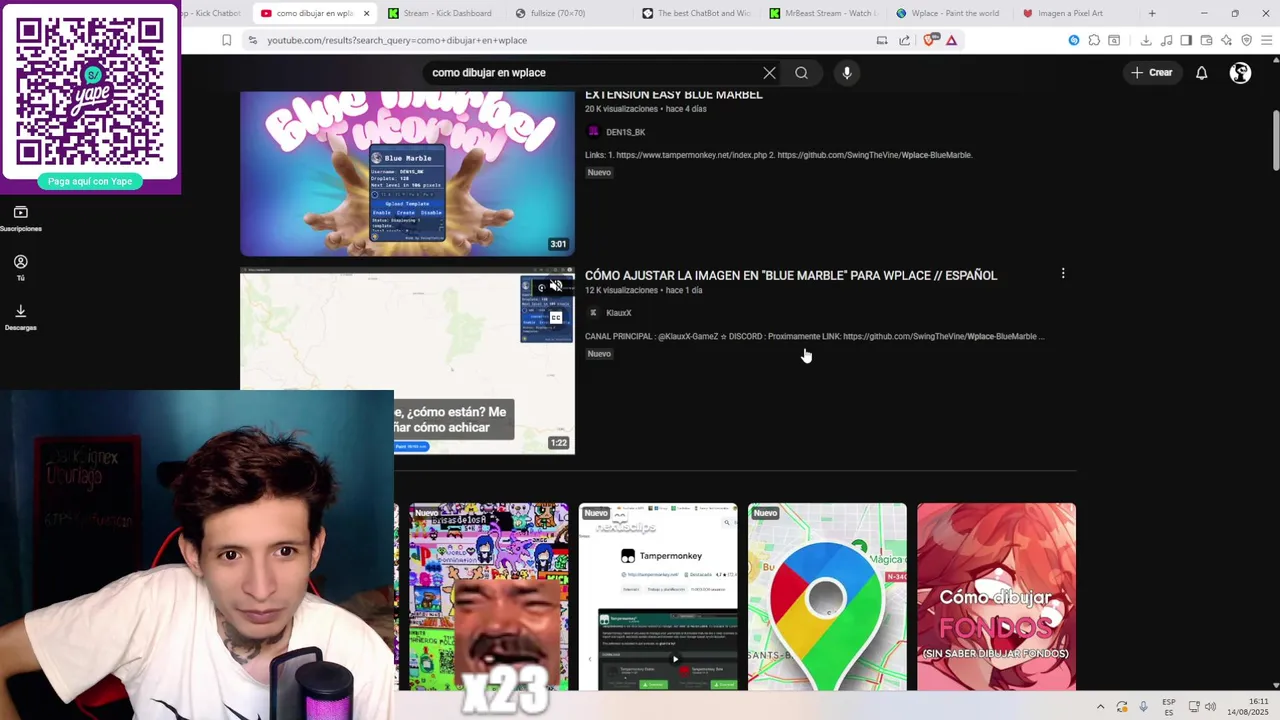Screen dimensions: 1280x720
Task: Open Brave Shields lion icon
Action: (929, 40)
